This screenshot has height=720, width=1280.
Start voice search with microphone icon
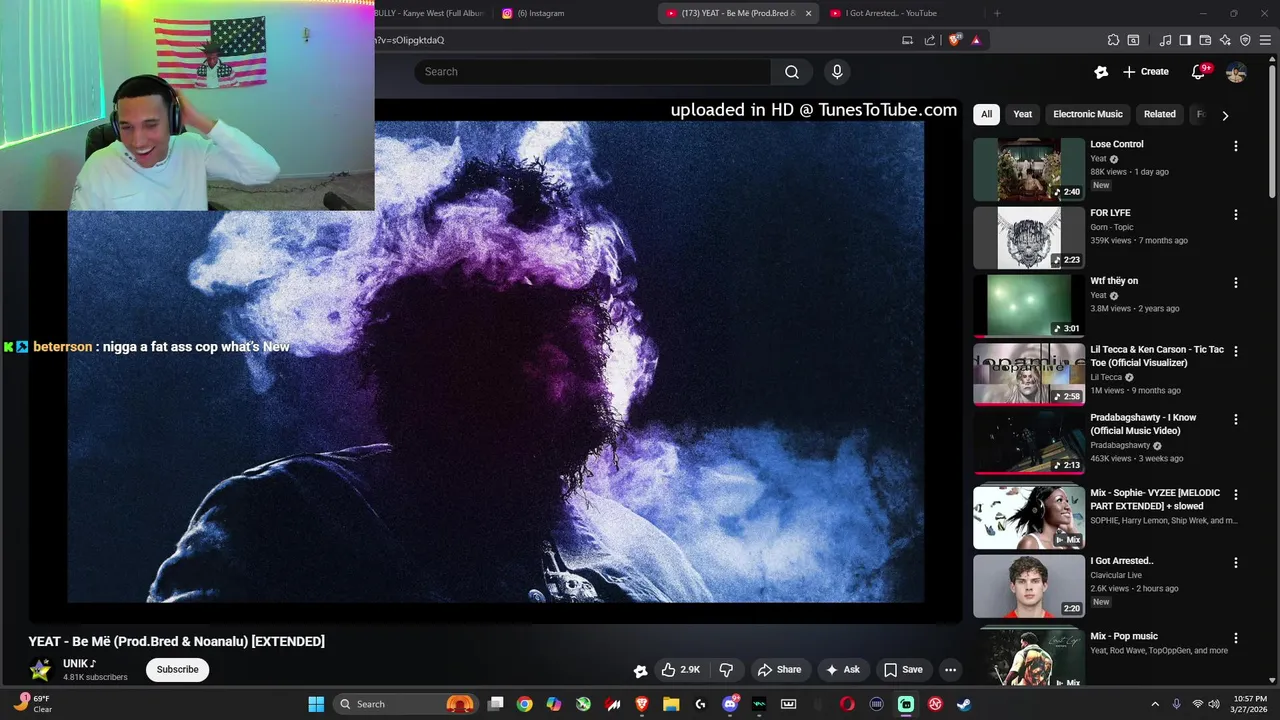[x=837, y=72]
